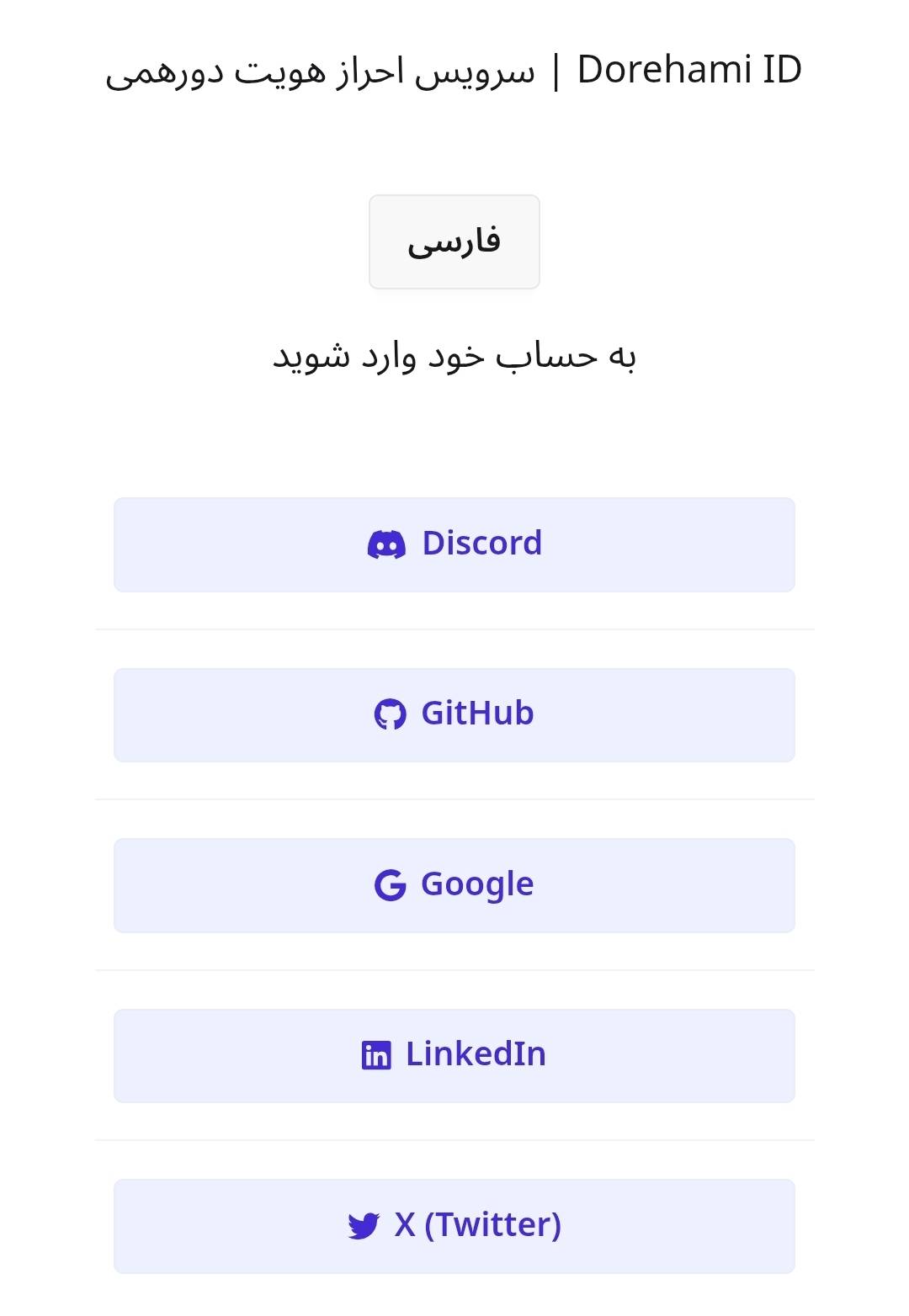Click the word "Dorehami" in the title
Image resolution: width=909 pixels, height=1316 pixels.
[664, 70]
